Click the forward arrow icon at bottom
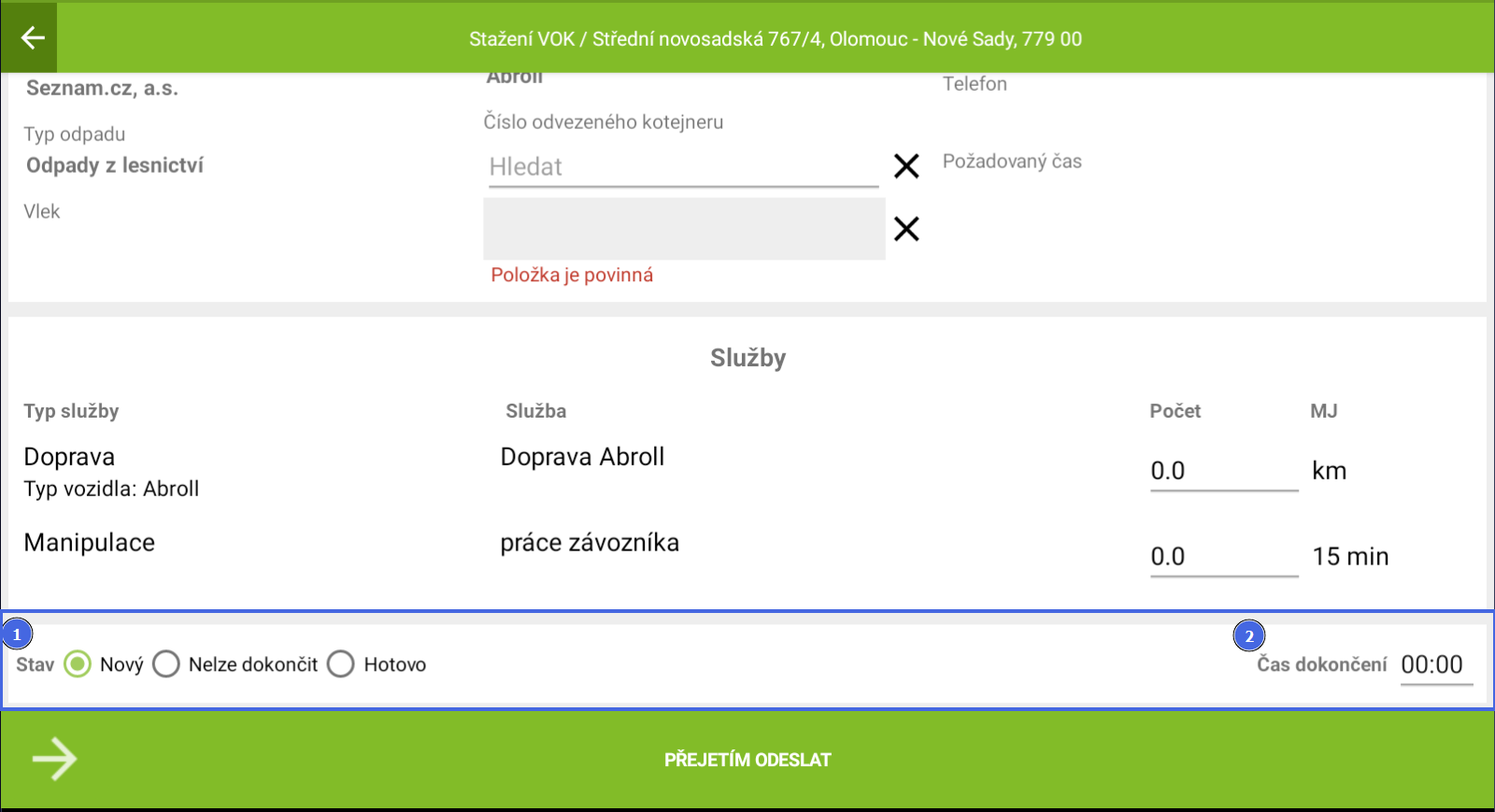The height and width of the screenshot is (812, 1495). [x=54, y=759]
